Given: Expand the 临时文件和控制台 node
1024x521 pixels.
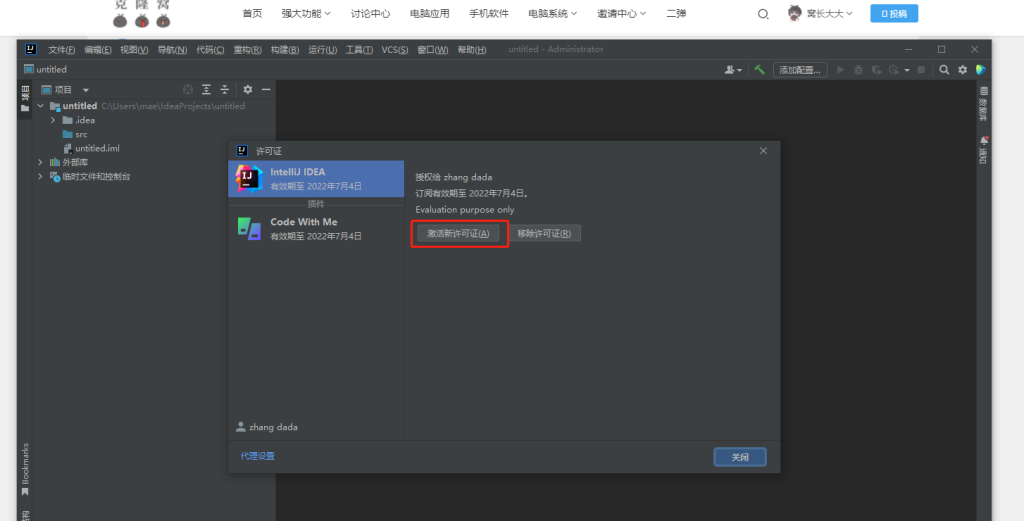Looking at the screenshot, I should [x=41, y=176].
